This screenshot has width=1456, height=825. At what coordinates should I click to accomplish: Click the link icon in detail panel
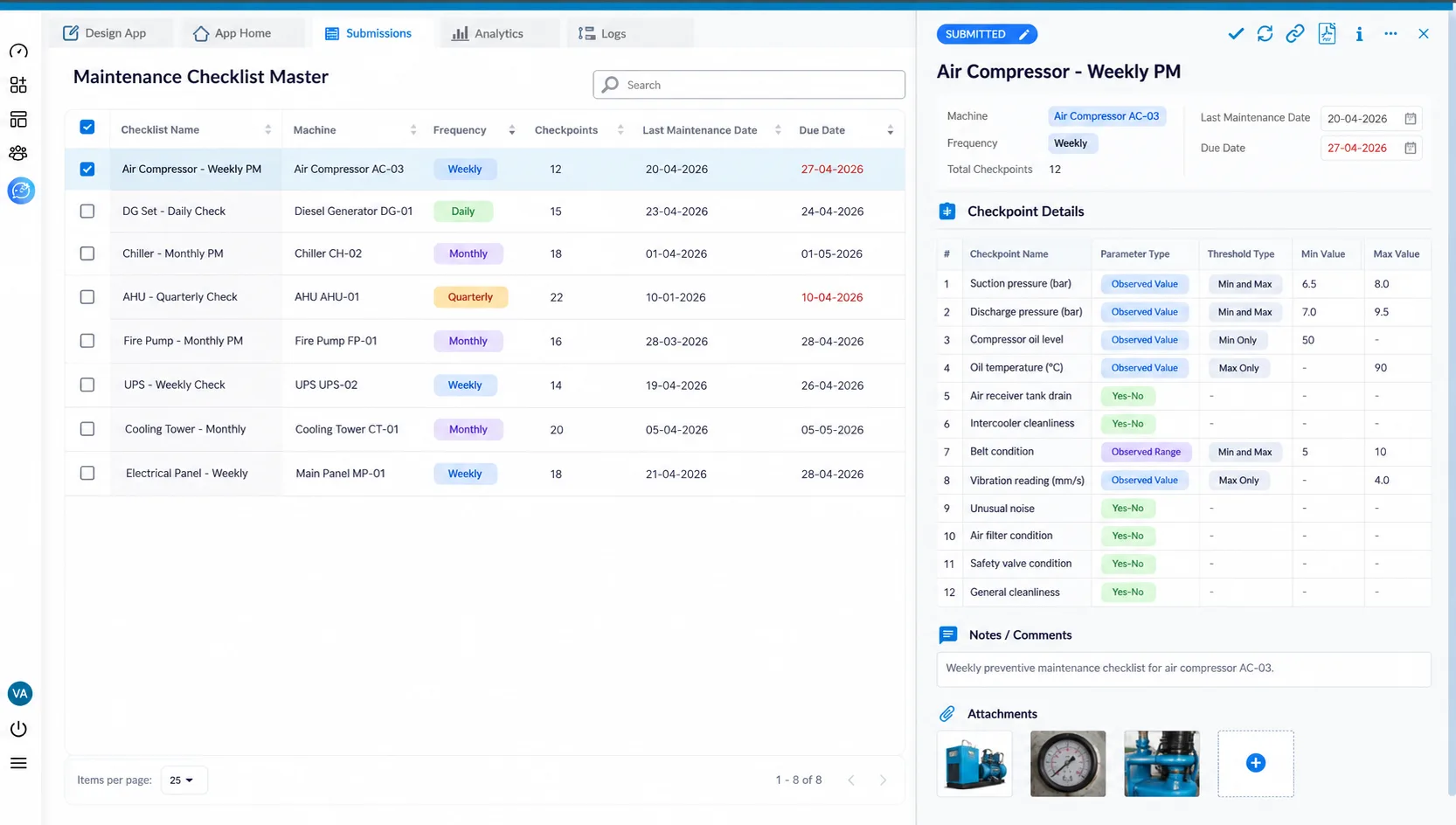(x=1295, y=34)
